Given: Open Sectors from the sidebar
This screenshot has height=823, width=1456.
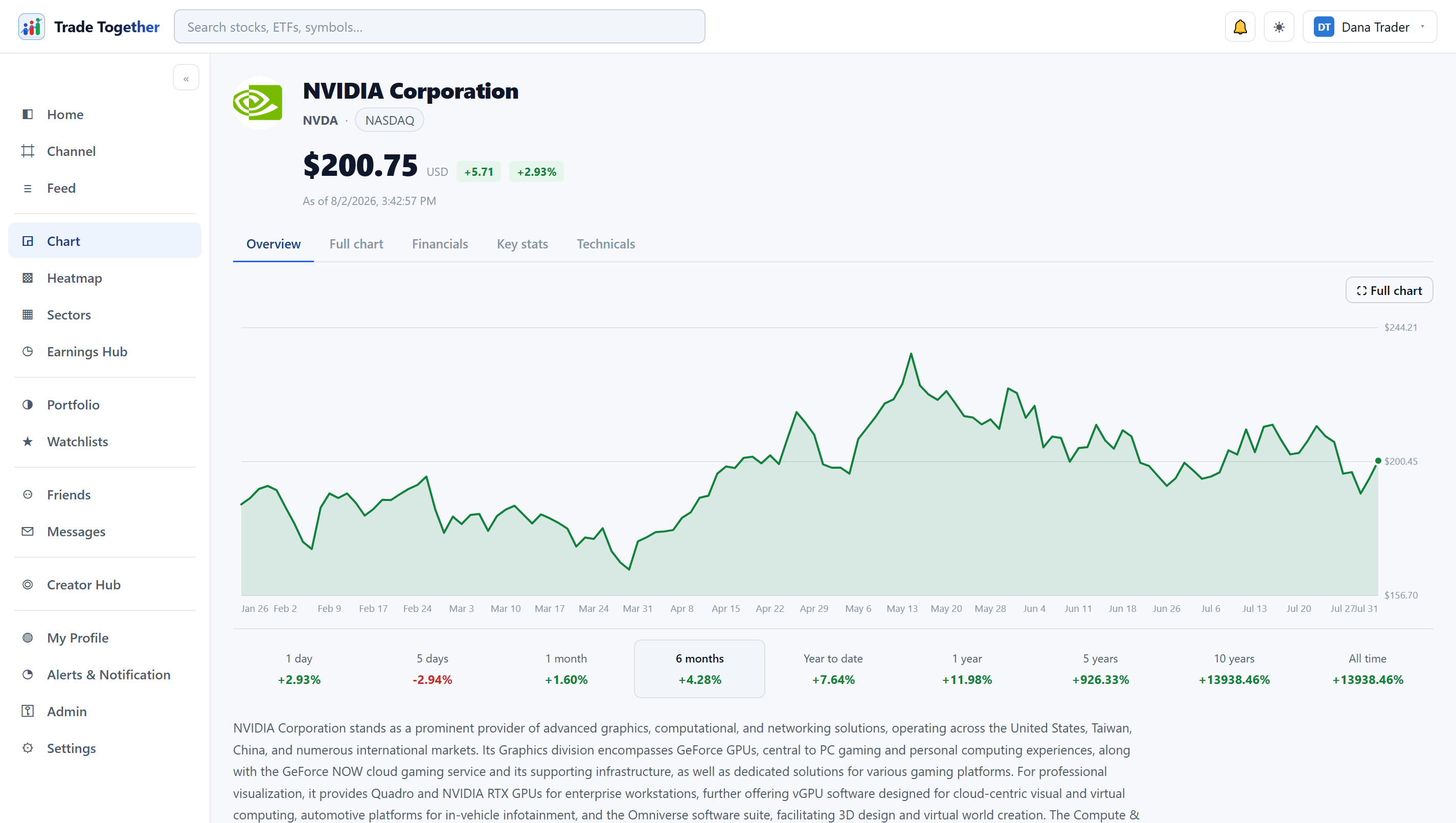Looking at the screenshot, I should tap(105, 315).
